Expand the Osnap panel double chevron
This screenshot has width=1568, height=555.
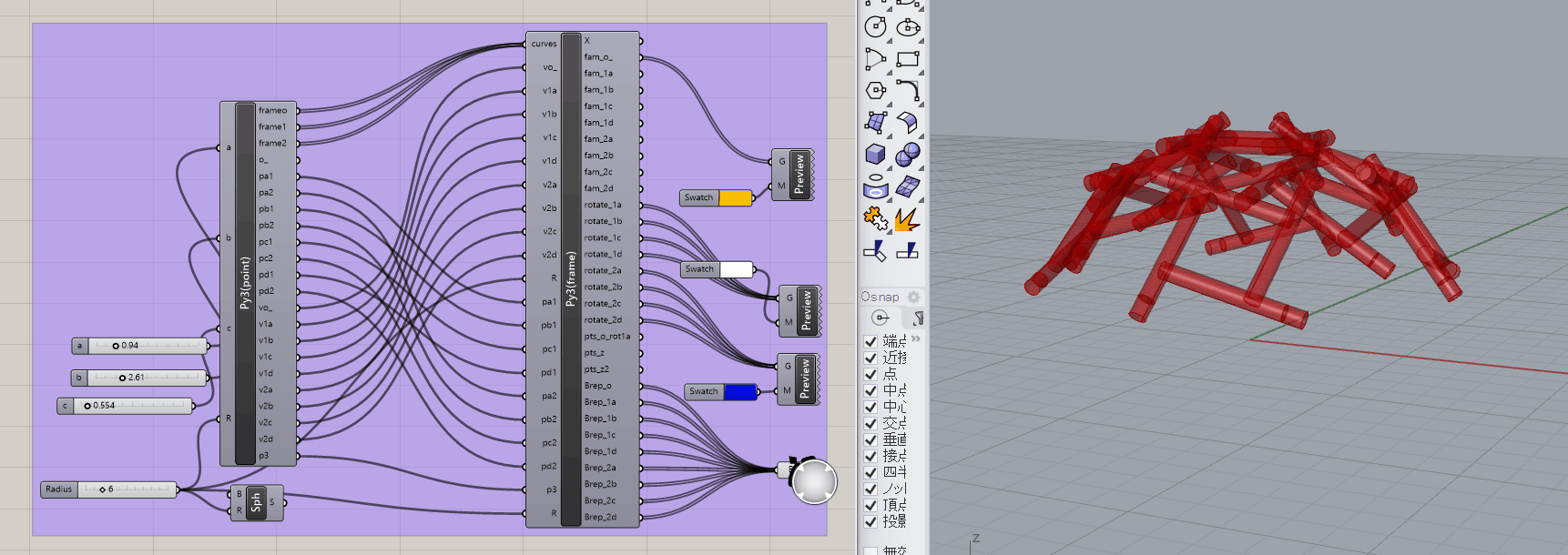pos(915,338)
